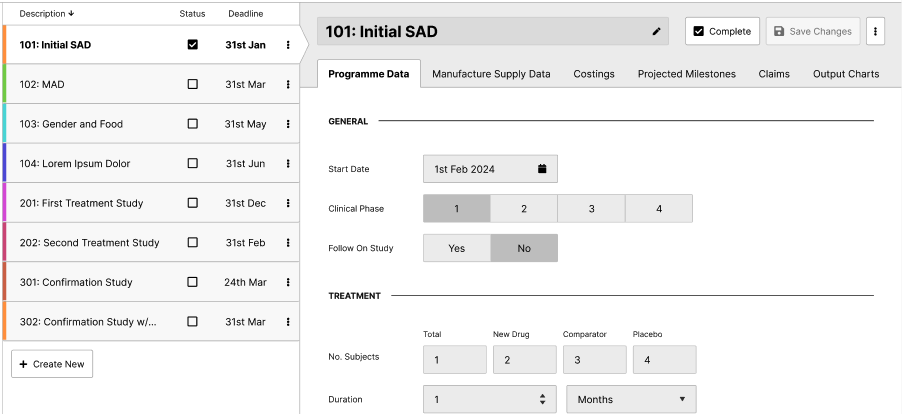The height and width of the screenshot is (414, 902).
Task: Click the Duration number stepper arrows
Action: point(542,399)
